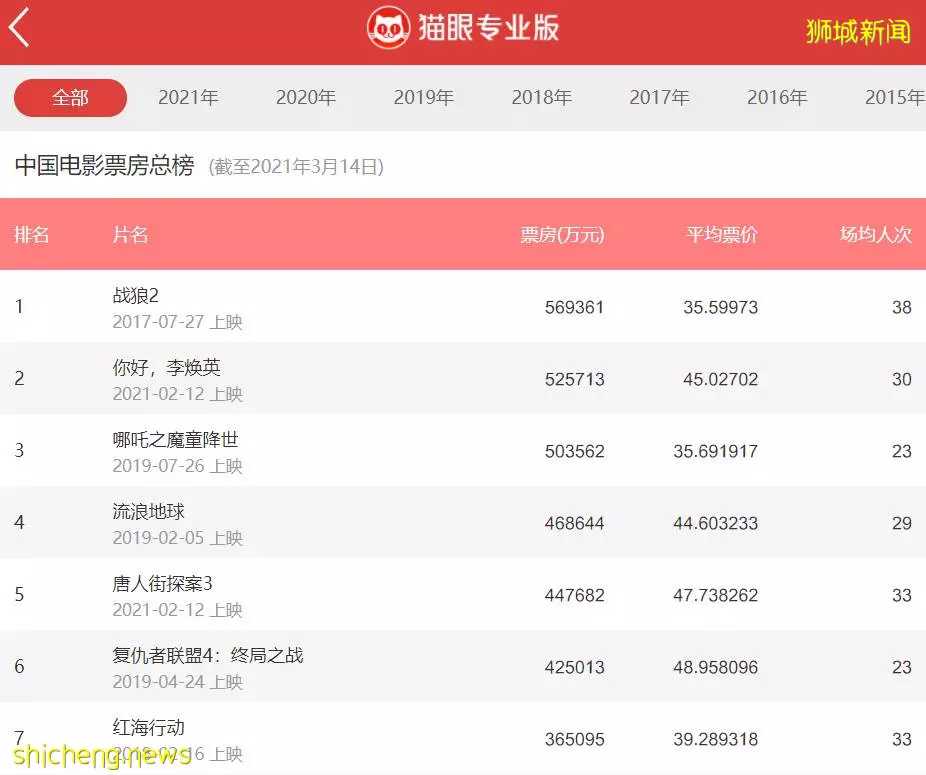Click average price 39.289318
The width and height of the screenshot is (926, 775).
pyautogui.click(x=715, y=740)
